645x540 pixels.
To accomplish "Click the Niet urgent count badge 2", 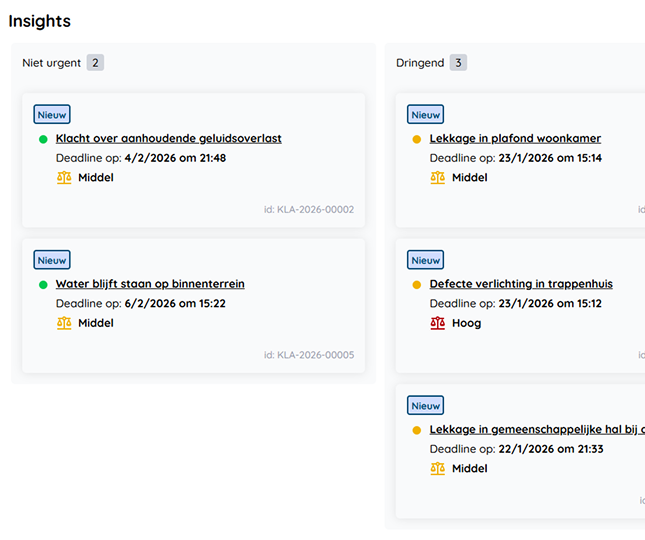I will (95, 63).
